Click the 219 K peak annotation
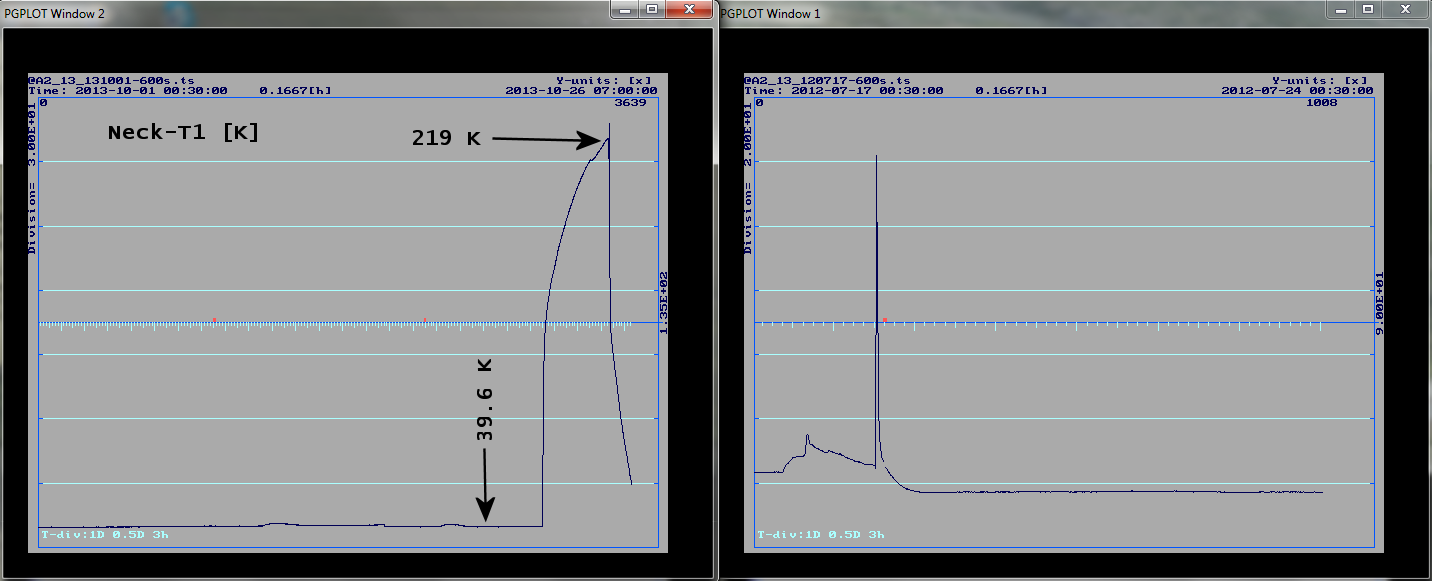The height and width of the screenshot is (581, 1432). coord(446,140)
